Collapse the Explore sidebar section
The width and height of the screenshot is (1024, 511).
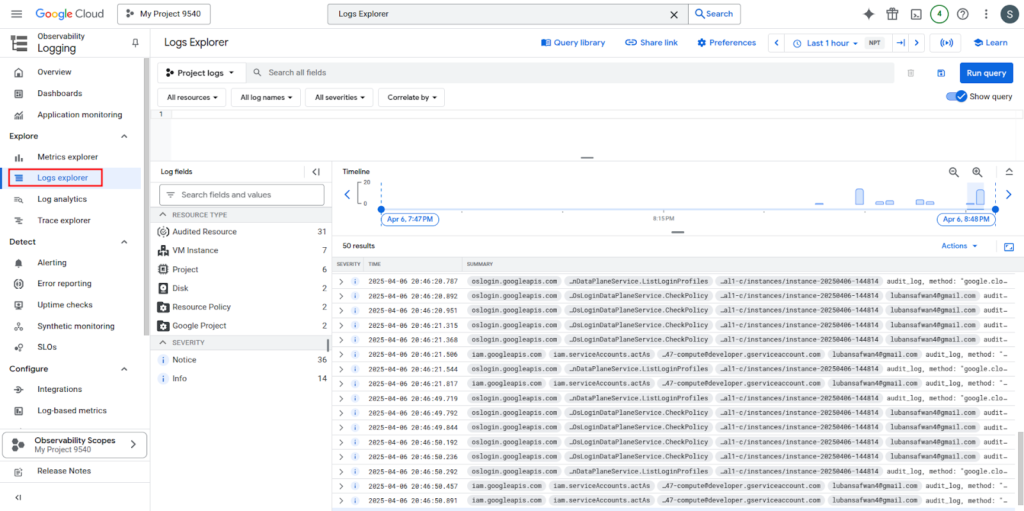124,136
